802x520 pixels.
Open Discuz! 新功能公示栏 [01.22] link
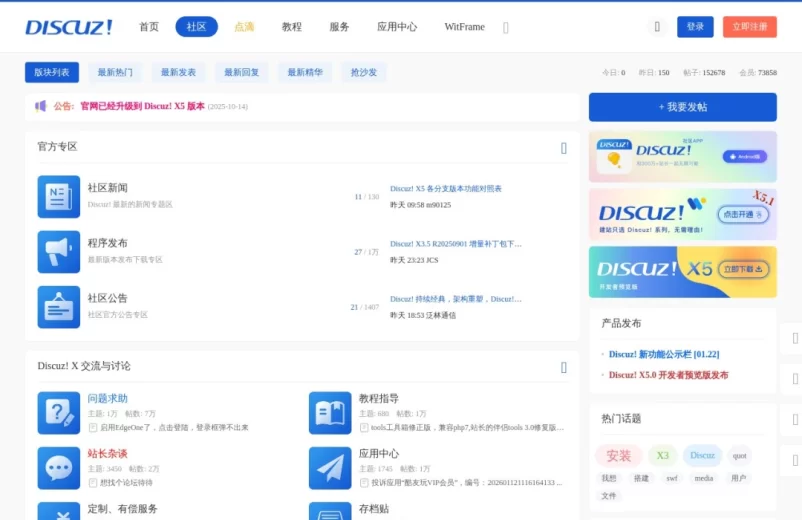[664, 354]
